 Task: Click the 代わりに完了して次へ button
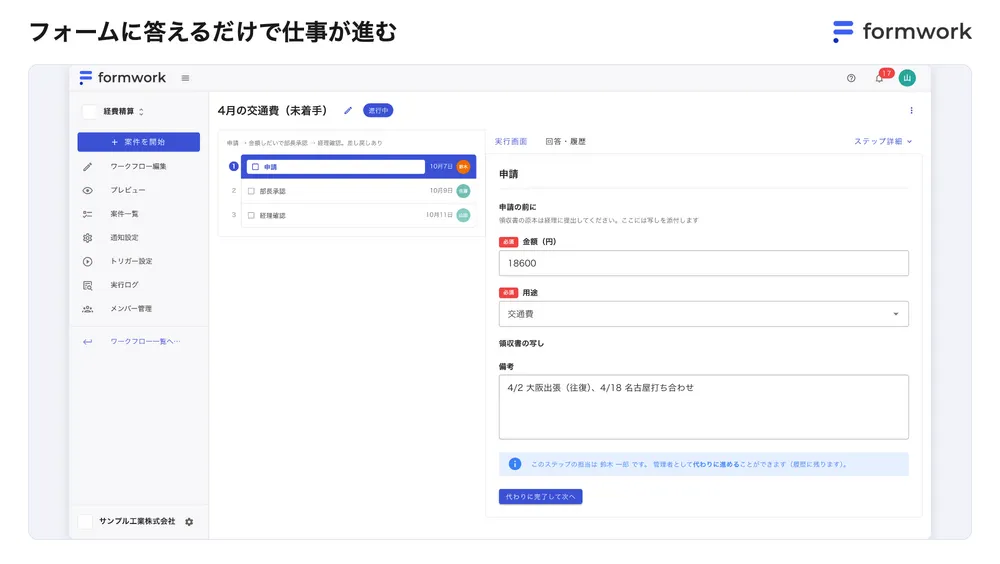point(540,496)
